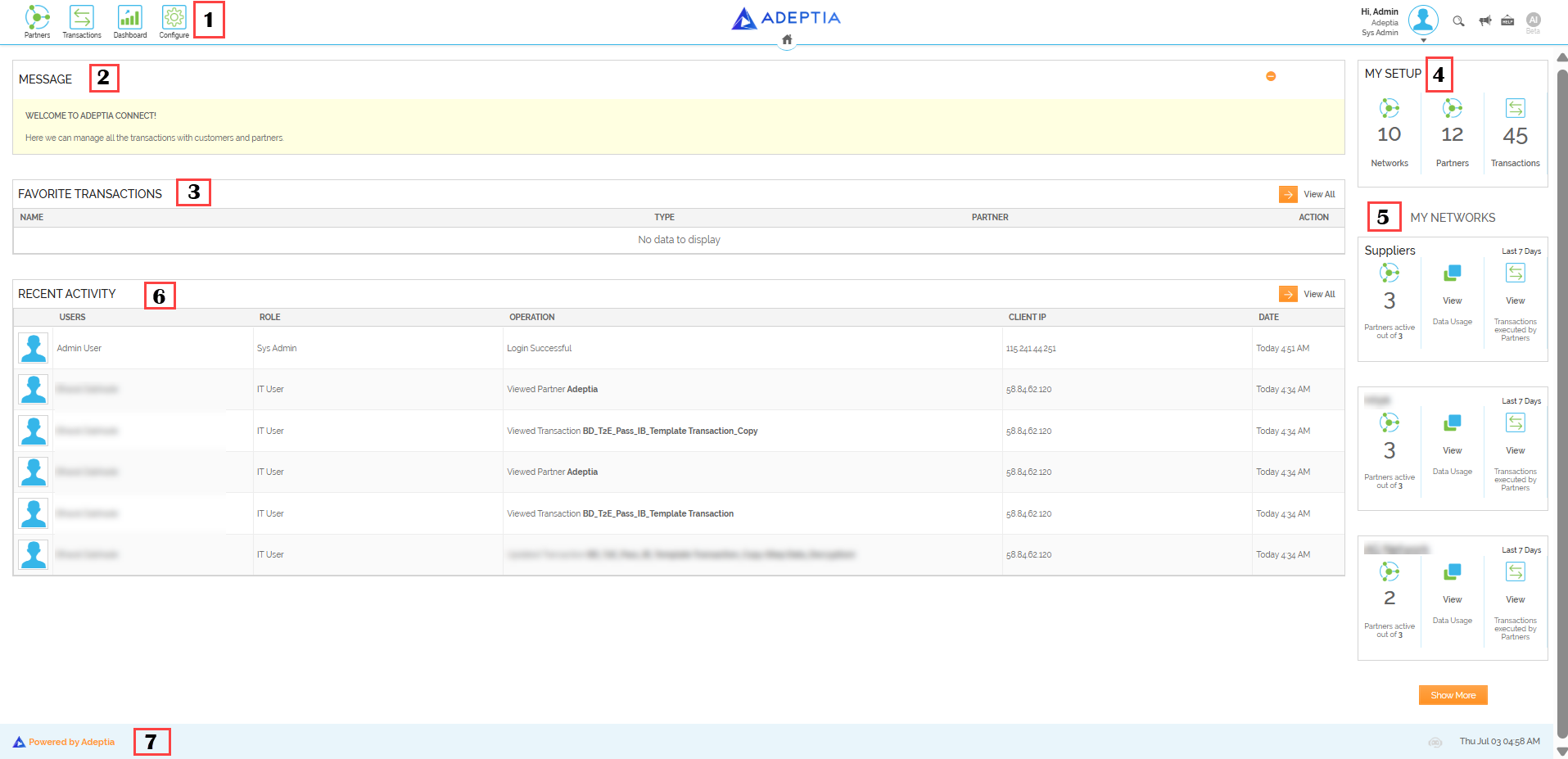Viewport: 1568px width, 759px height.
Task: Click the scrollbar down arrow
Action: click(x=1561, y=751)
